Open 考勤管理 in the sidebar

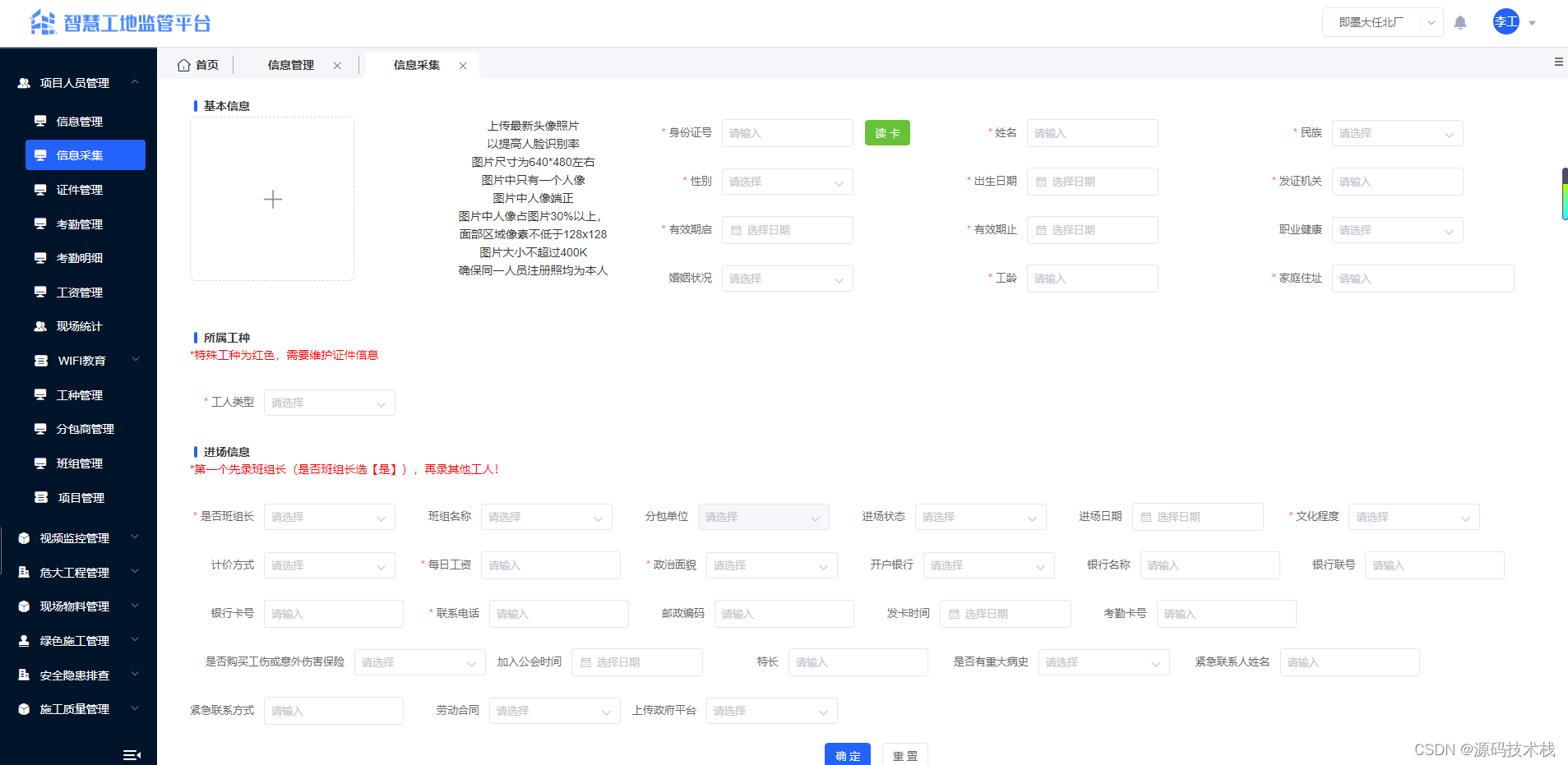pos(86,224)
